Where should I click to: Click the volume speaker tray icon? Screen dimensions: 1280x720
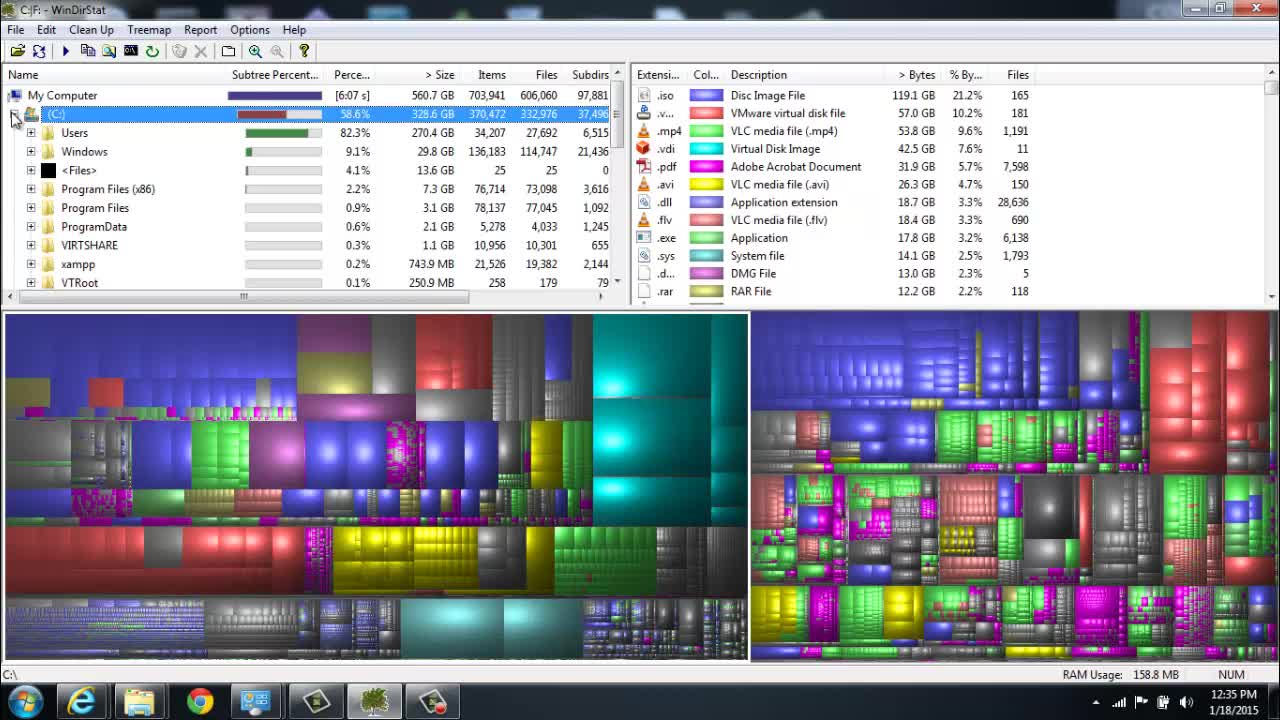click(x=1187, y=702)
